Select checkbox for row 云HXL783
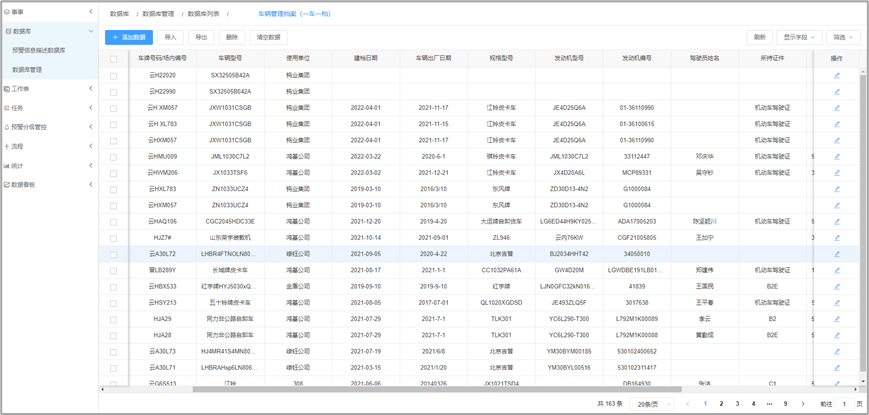This screenshot has height=415, width=869. pos(114,189)
